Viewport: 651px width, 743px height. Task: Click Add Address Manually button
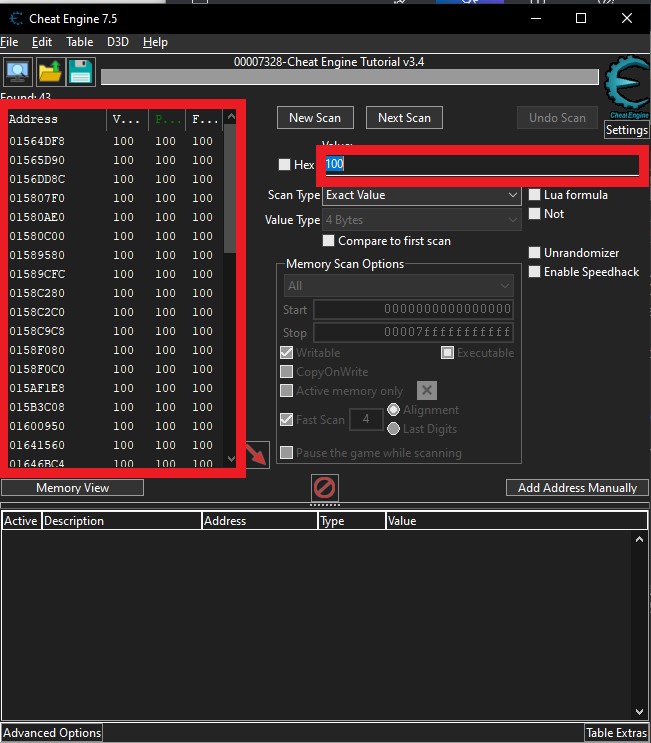point(577,488)
